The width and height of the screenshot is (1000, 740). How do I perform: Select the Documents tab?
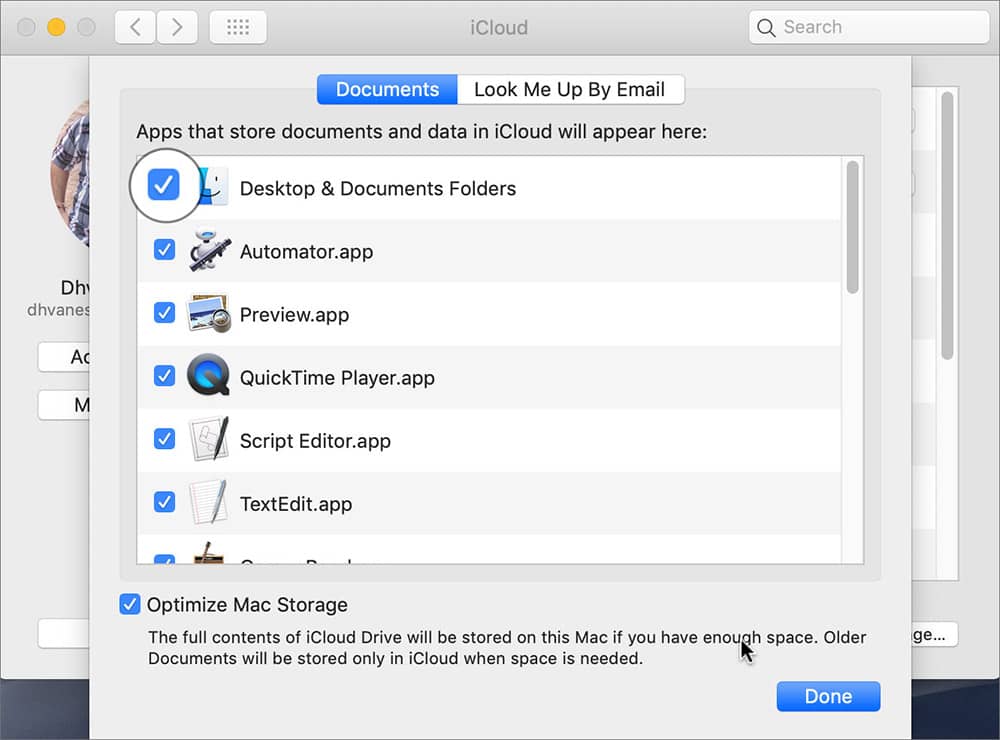[x=387, y=89]
